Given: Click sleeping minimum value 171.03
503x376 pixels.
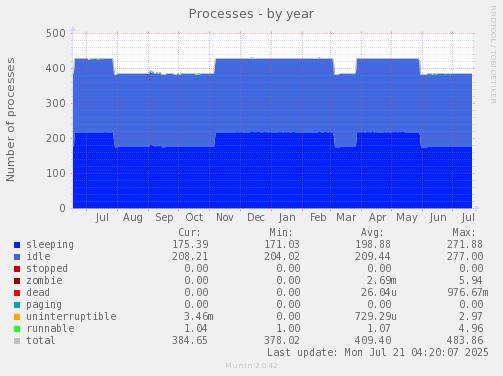Looking at the screenshot, I should click(282, 244).
